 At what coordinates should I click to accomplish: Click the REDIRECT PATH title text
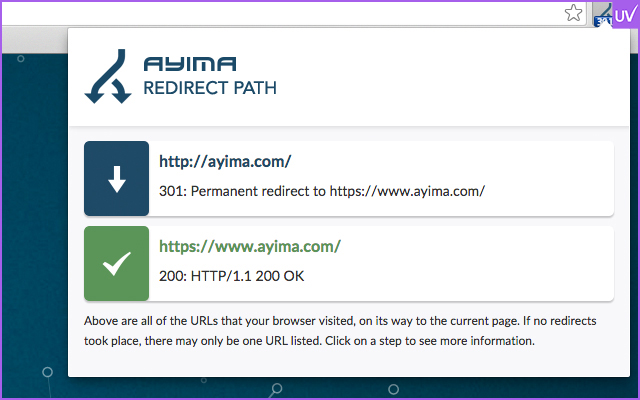[x=210, y=89]
